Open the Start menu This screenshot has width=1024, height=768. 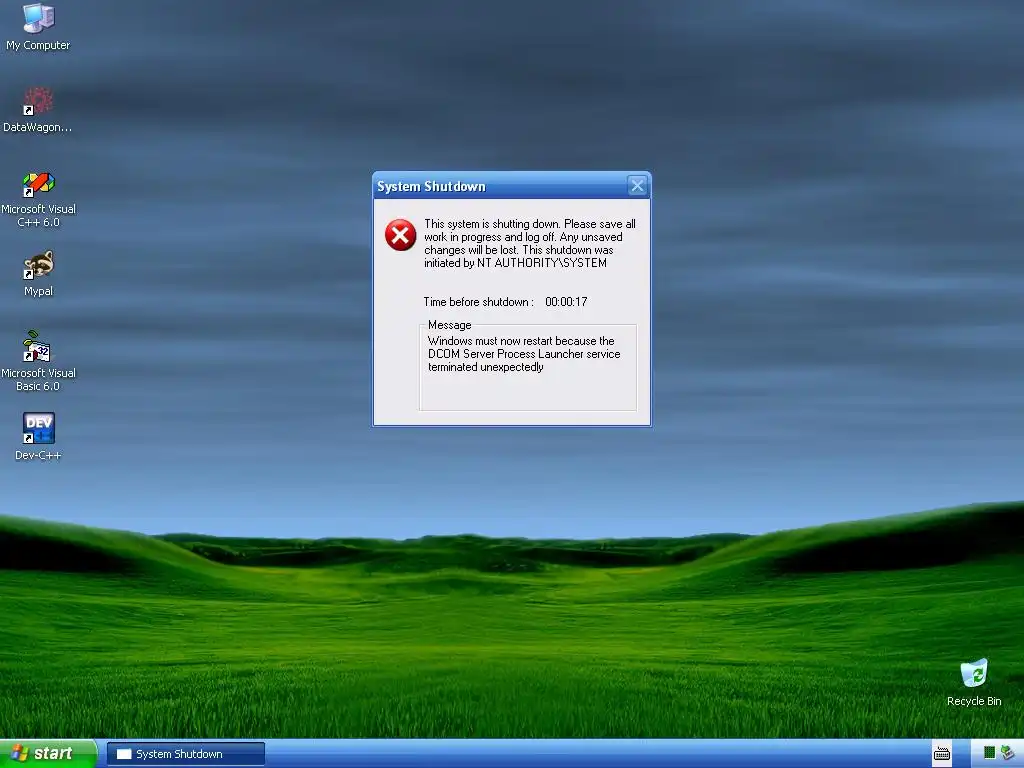point(48,754)
